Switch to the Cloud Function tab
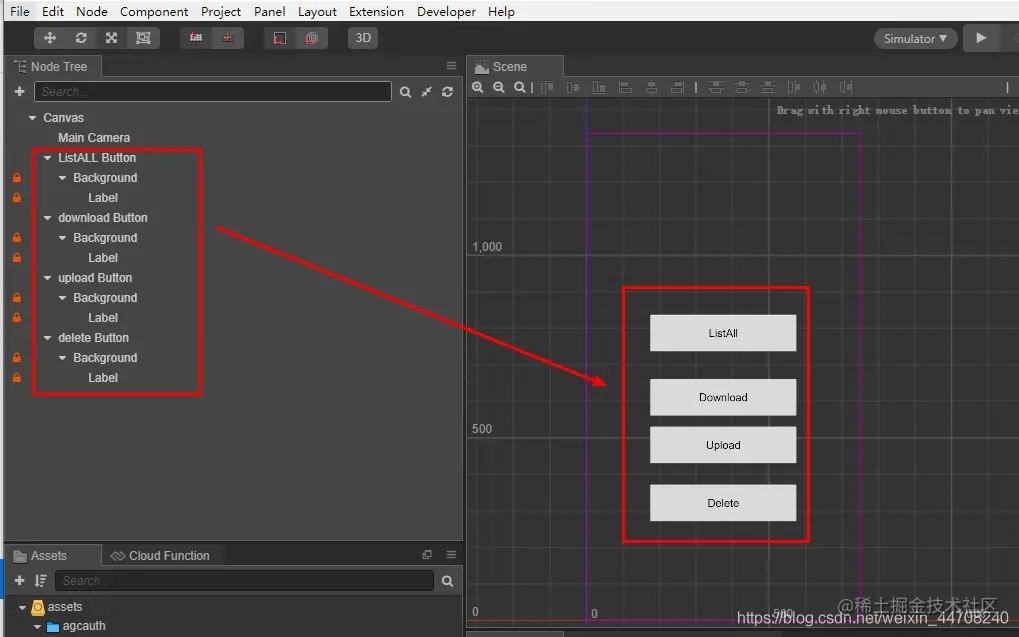This screenshot has height=637, width=1019. tap(161, 556)
